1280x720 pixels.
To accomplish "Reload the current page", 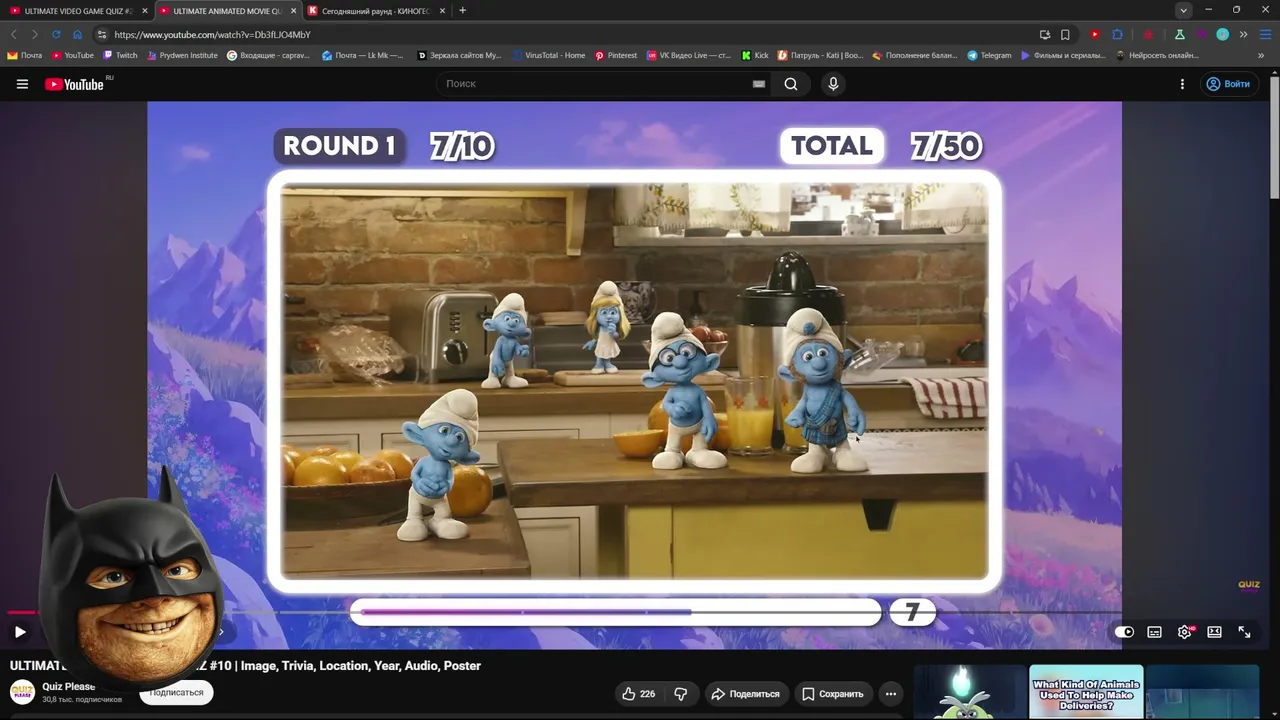I will tap(56, 34).
